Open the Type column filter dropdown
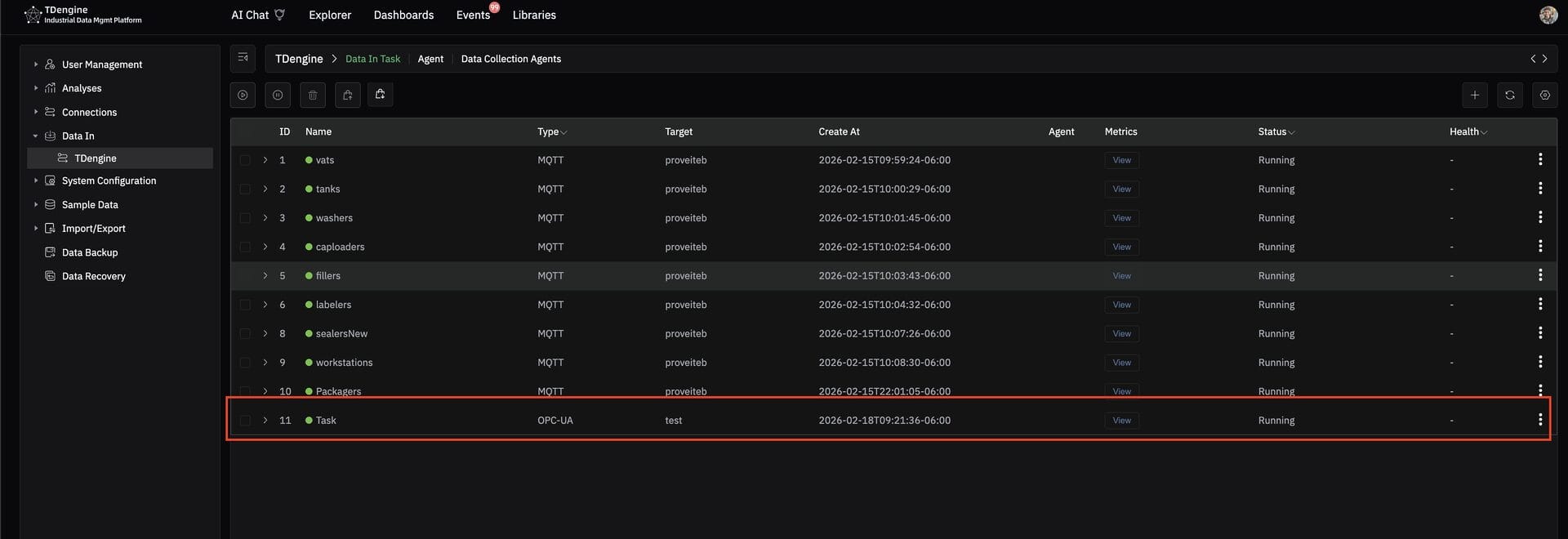 tap(563, 132)
